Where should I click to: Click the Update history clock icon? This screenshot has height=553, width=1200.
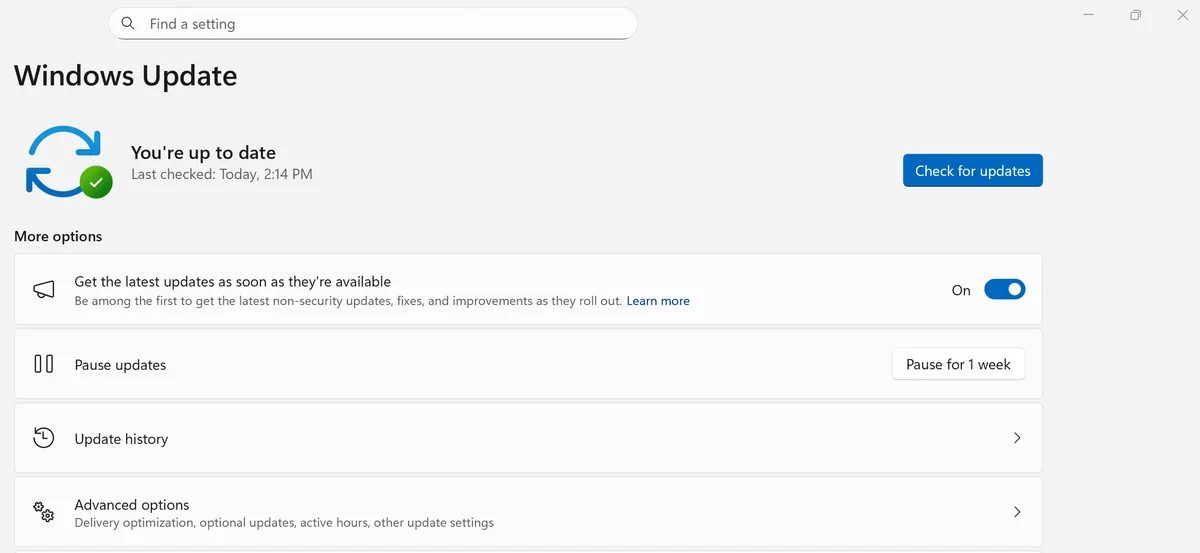tap(44, 437)
